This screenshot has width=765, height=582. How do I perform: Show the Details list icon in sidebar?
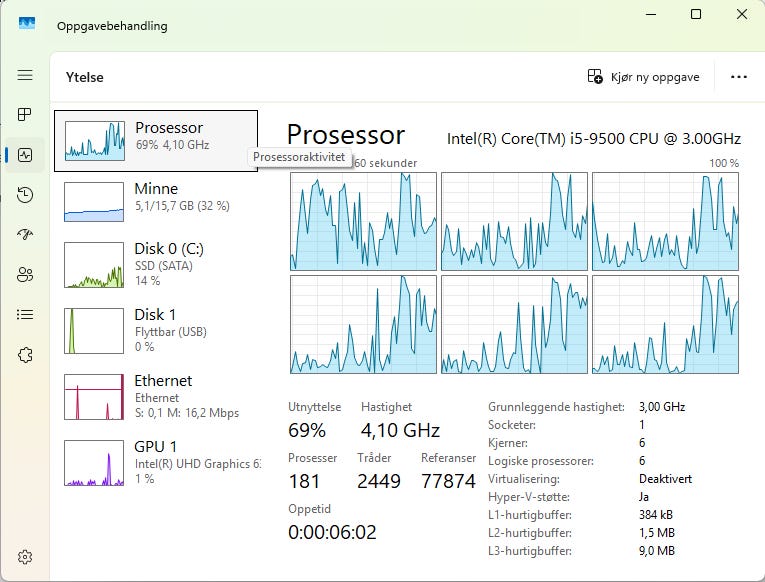tap(25, 315)
